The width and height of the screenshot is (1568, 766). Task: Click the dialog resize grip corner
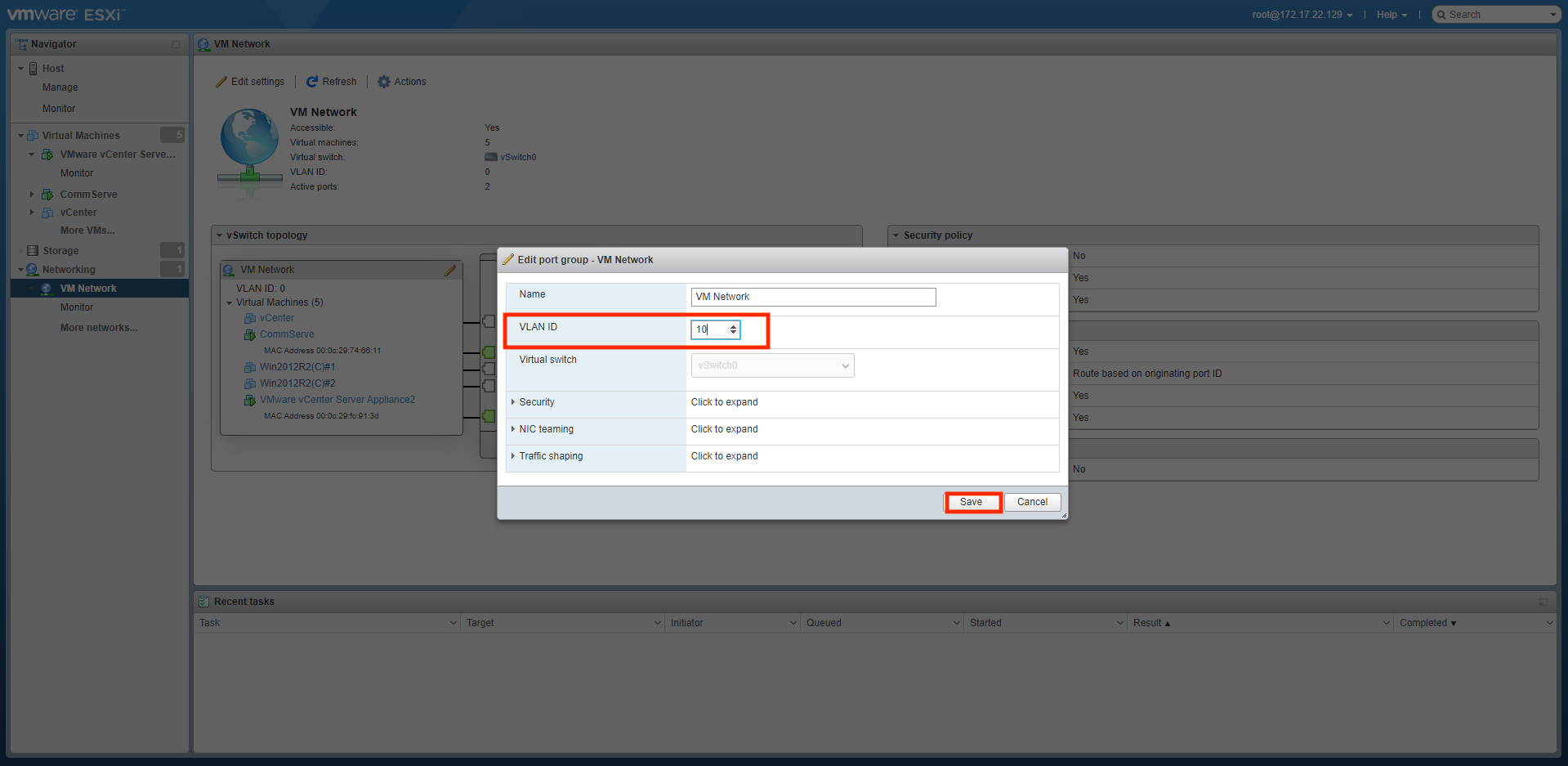1064,515
